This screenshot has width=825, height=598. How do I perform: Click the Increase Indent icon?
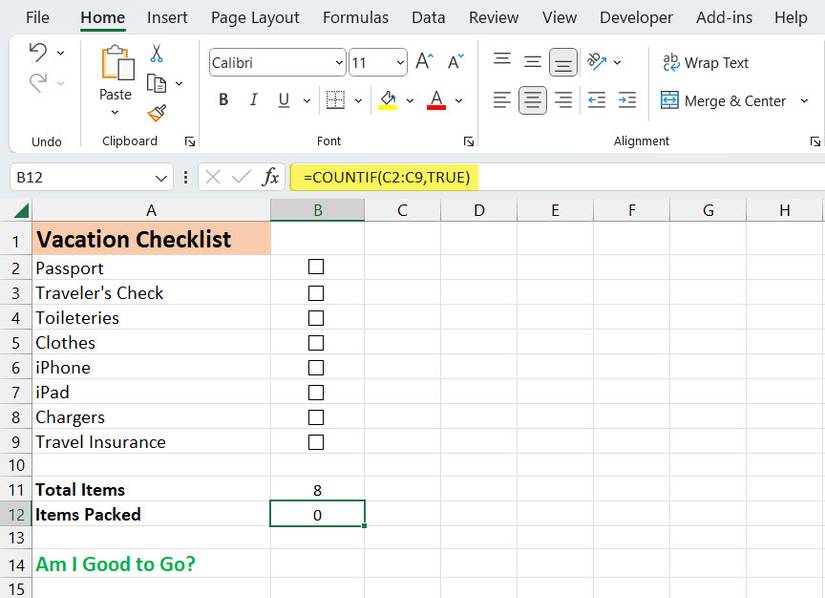[x=627, y=100]
